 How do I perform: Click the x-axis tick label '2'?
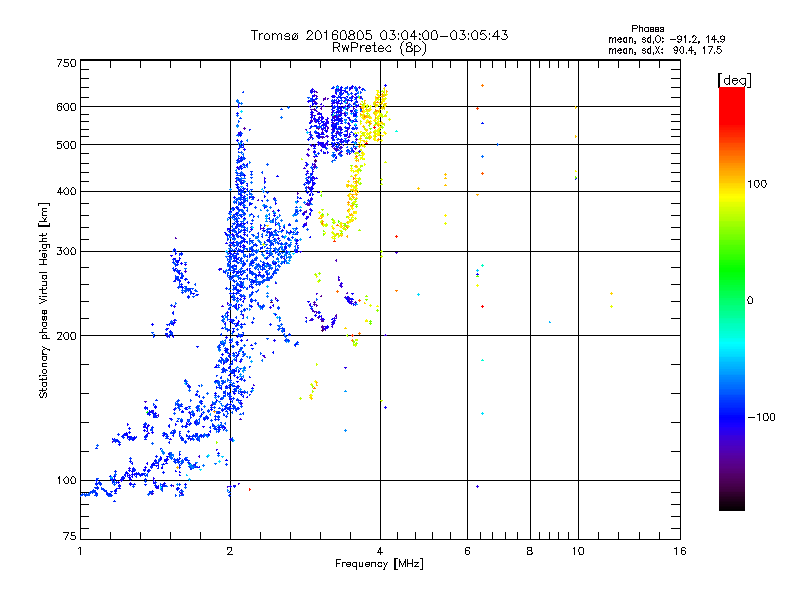coord(230,551)
